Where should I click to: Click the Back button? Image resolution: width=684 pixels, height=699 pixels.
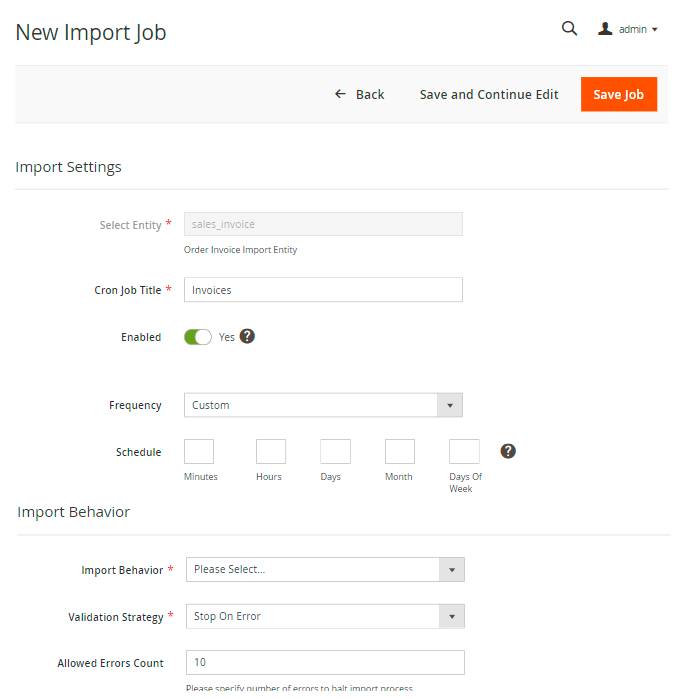pos(360,94)
